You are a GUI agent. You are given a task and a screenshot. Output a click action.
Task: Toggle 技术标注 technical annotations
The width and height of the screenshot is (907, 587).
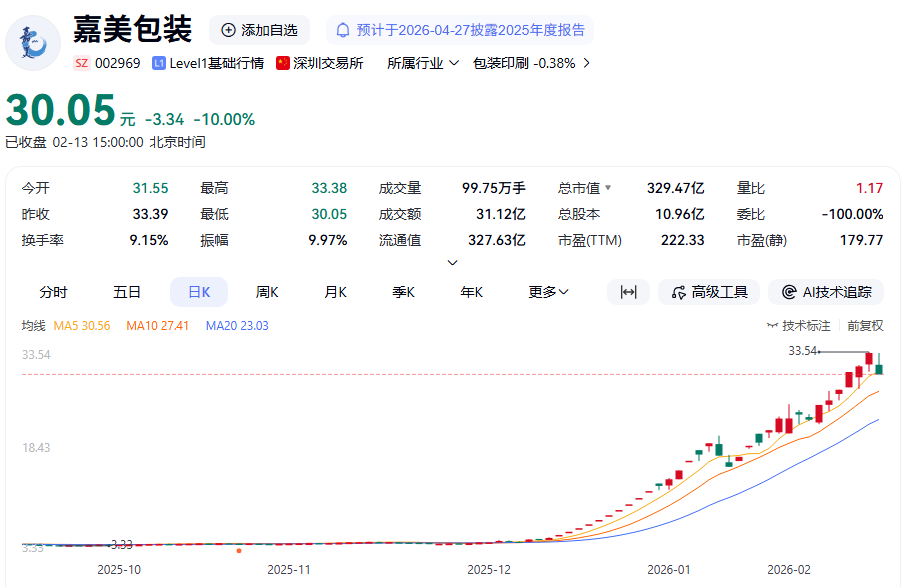tap(798, 325)
